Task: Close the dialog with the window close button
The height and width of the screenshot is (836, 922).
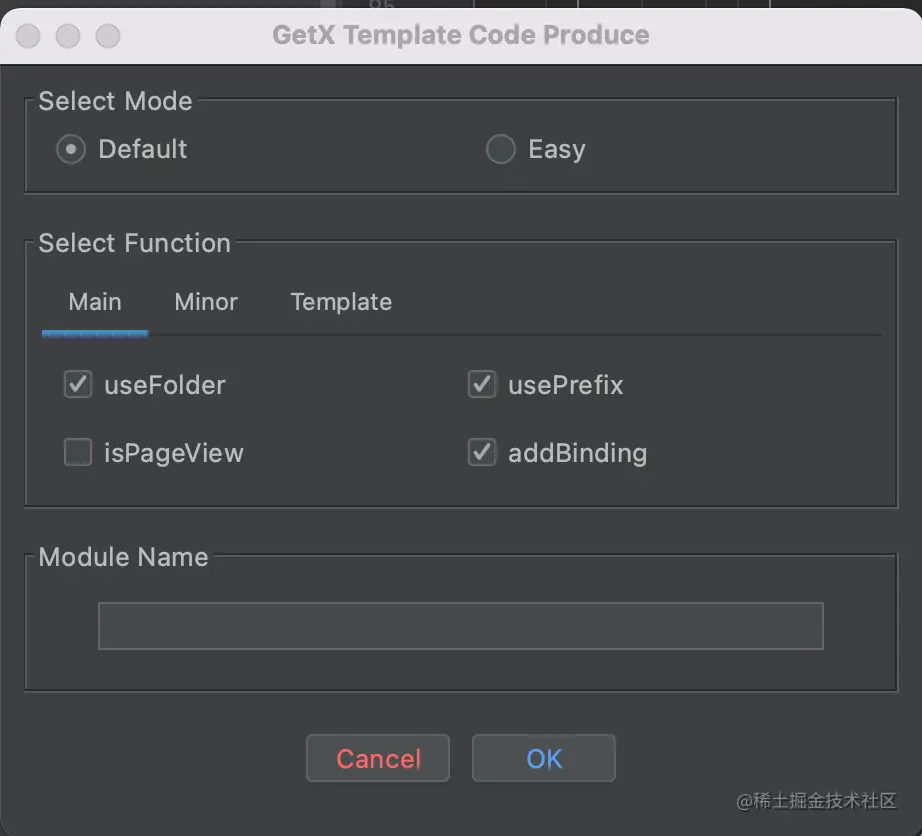Action: (28, 37)
